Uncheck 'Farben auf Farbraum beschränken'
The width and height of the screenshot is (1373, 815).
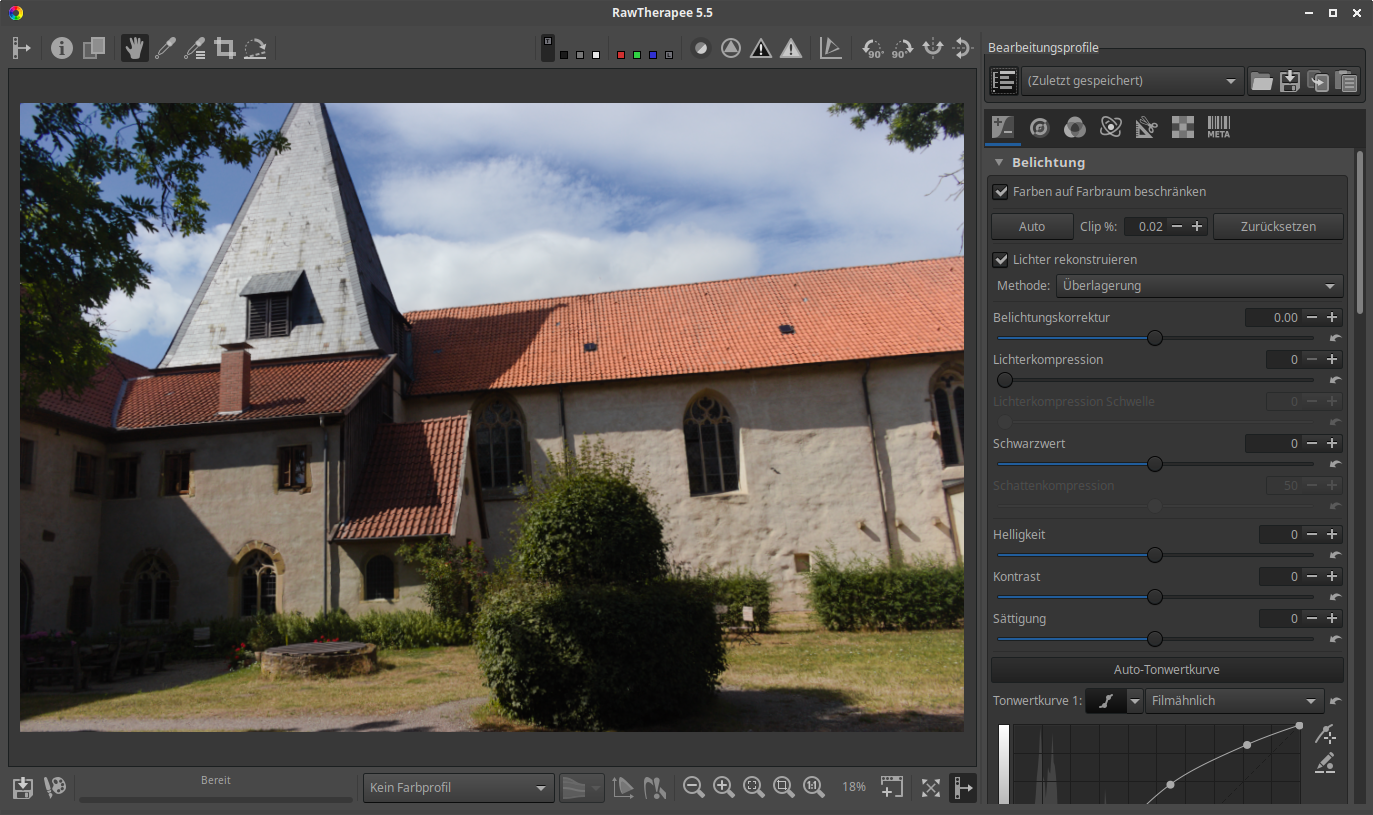1000,191
